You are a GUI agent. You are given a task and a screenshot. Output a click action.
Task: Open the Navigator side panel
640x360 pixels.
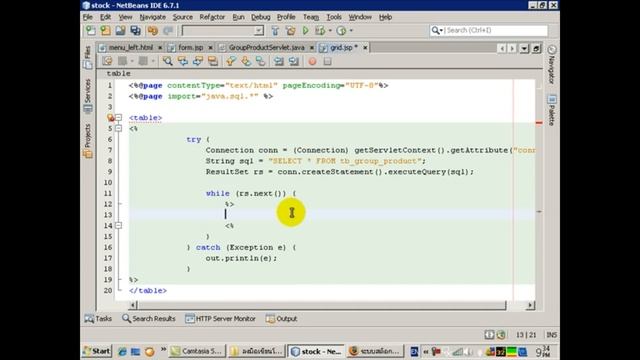tap(551, 64)
